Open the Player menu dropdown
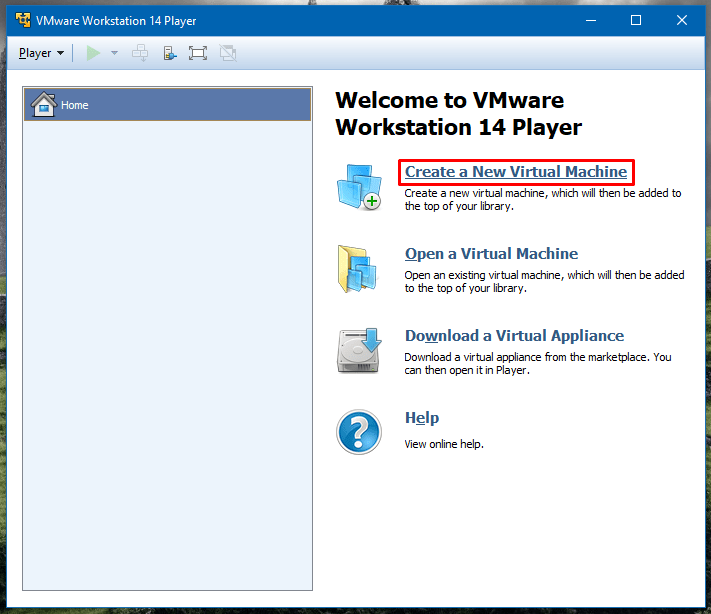 (x=41, y=53)
